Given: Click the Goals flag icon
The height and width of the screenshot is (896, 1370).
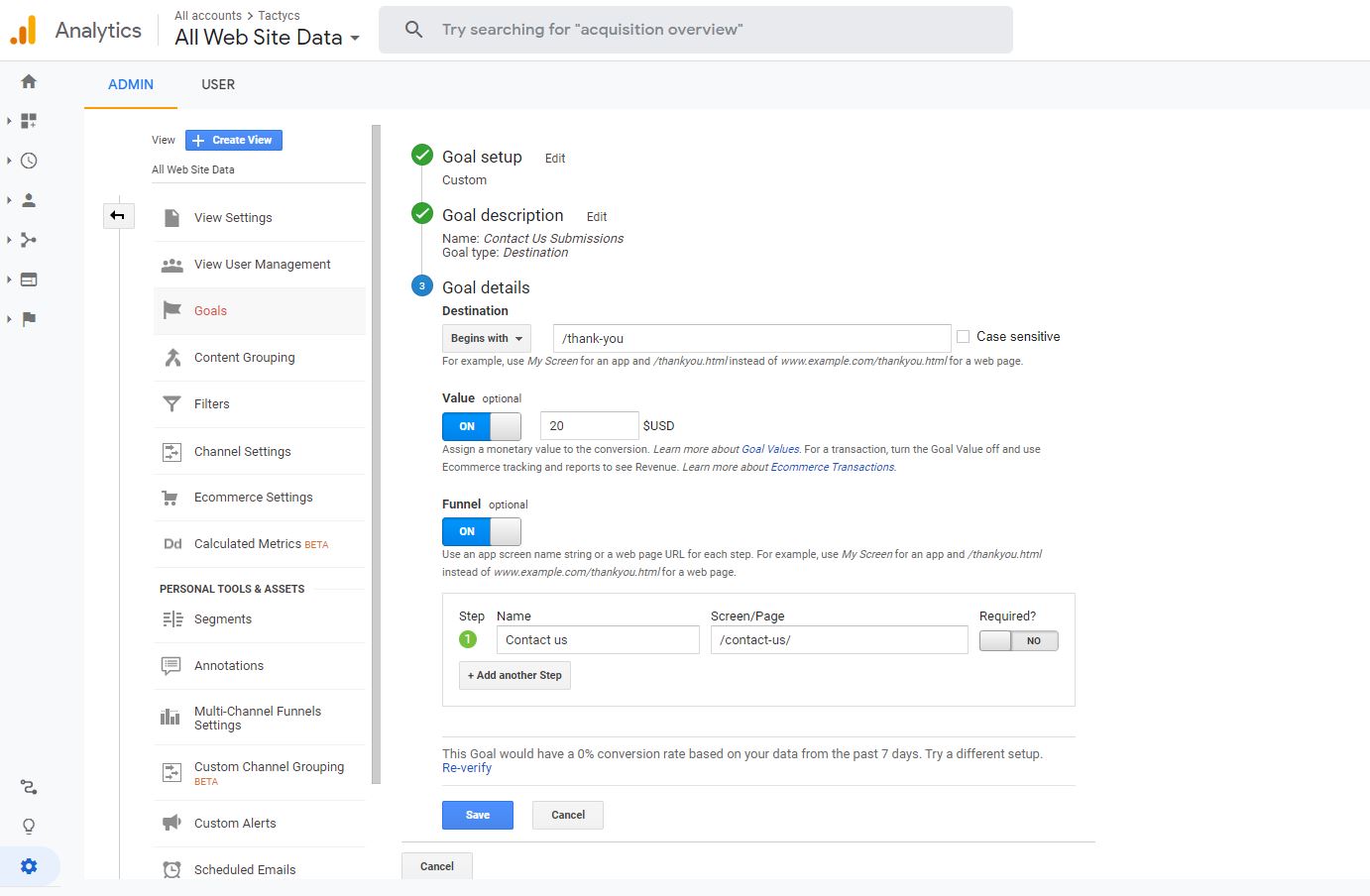Looking at the screenshot, I should tap(171, 310).
